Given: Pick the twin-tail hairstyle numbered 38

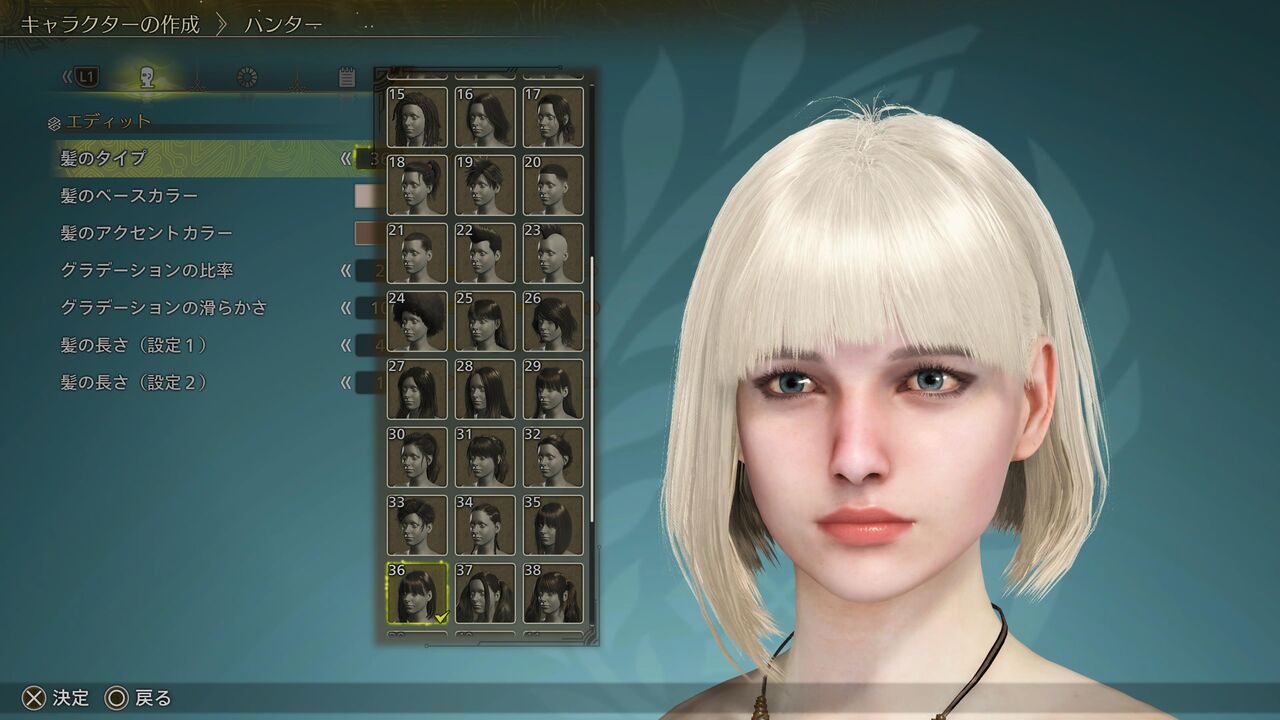Looking at the screenshot, I should coord(553,593).
